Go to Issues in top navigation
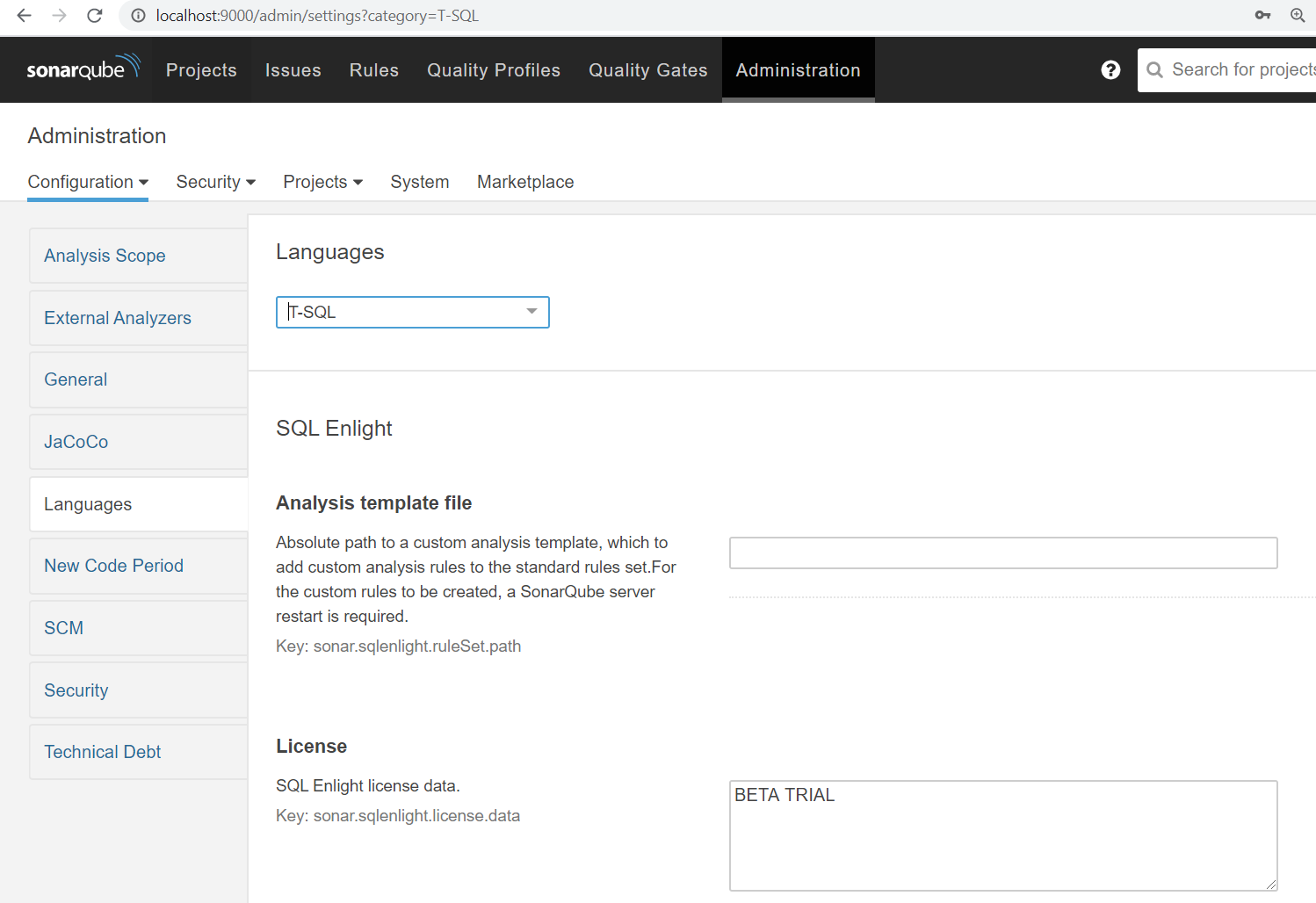Screen dimensions: 1316x903 (293, 70)
